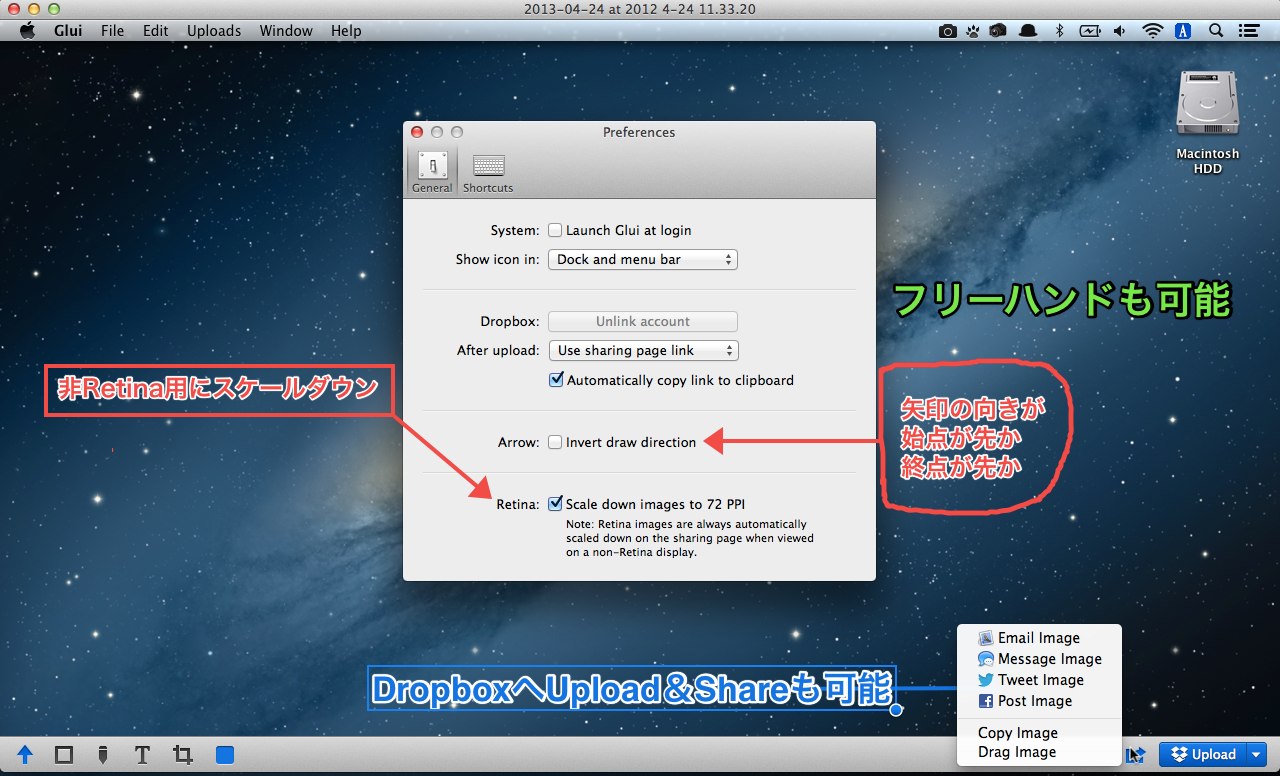The width and height of the screenshot is (1280, 776).
Task: Pick the crop tool
Action: (182, 755)
